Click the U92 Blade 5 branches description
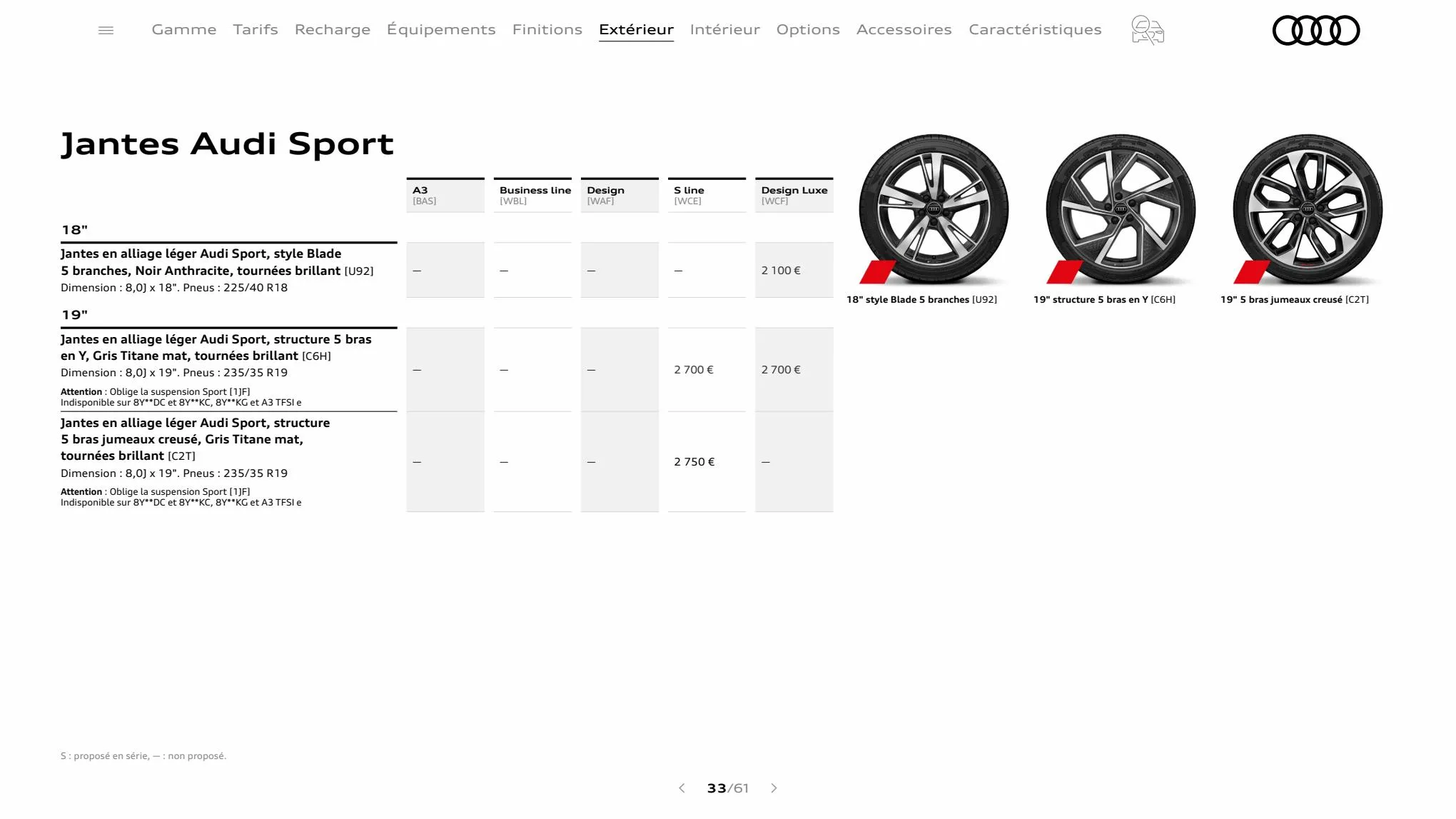The height and width of the screenshot is (819, 1456). coord(217,262)
